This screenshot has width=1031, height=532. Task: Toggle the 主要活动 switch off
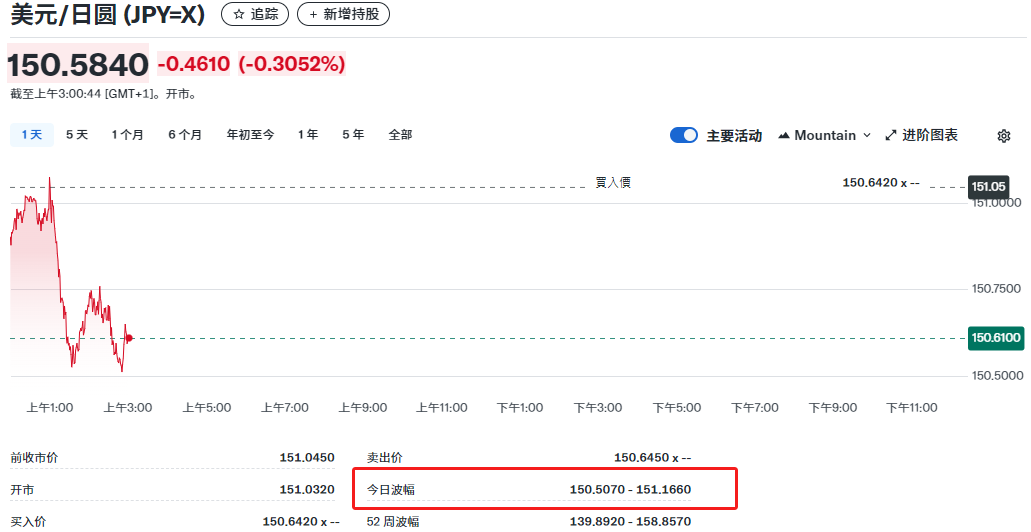pos(684,135)
